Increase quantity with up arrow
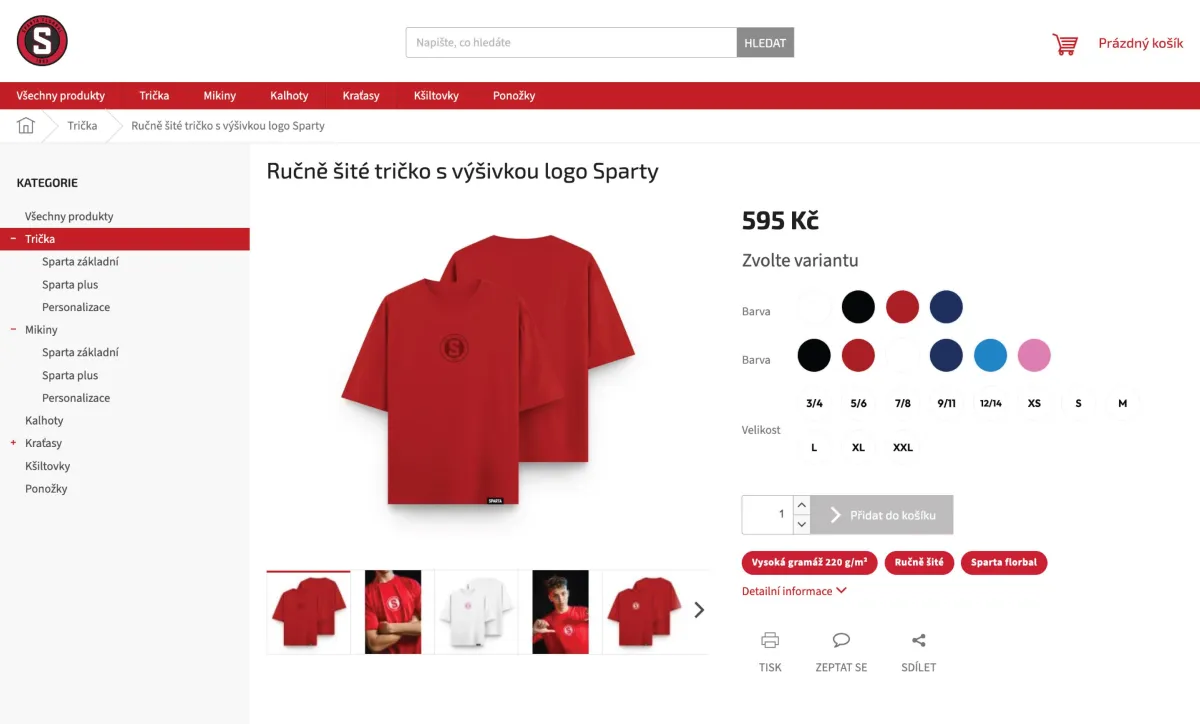Viewport: 1200px width, 724px height. point(802,505)
